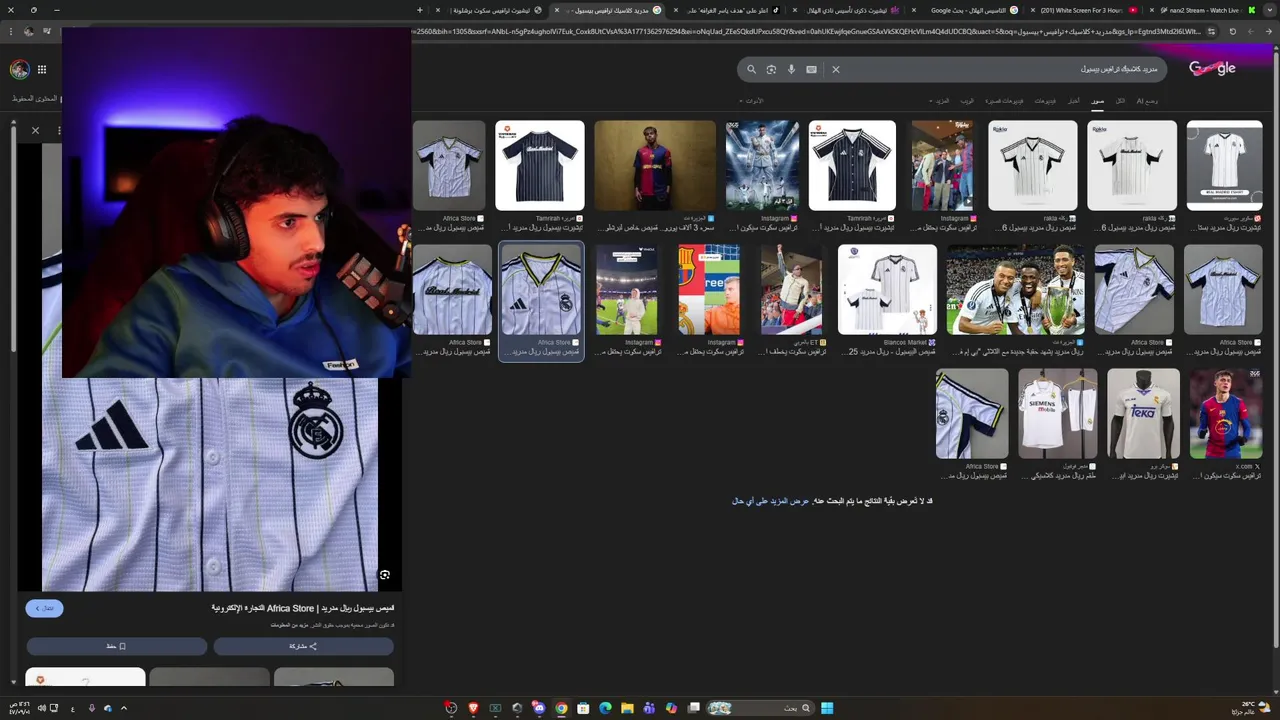Switch to the nanz2 Stream browser tab
This screenshot has width=1280, height=720.
point(1205,10)
